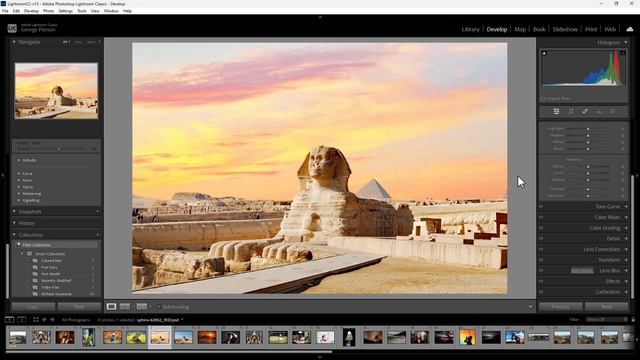Open the Develop menu

click(x=31, y=11)
